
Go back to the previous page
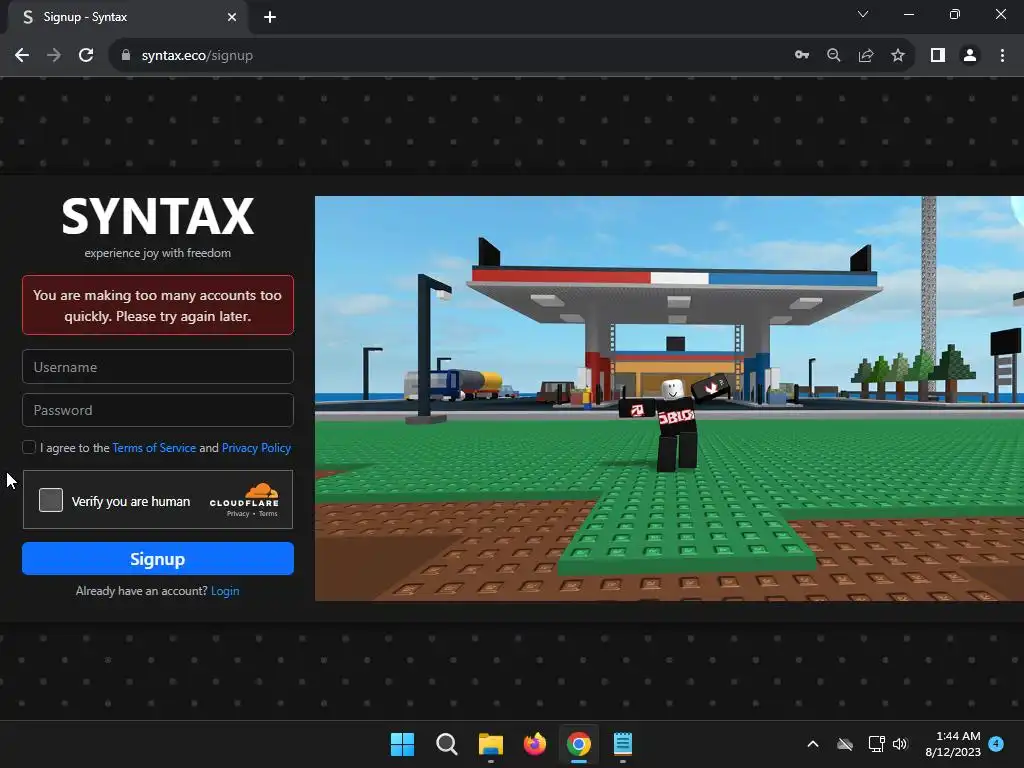click(22, 56)
